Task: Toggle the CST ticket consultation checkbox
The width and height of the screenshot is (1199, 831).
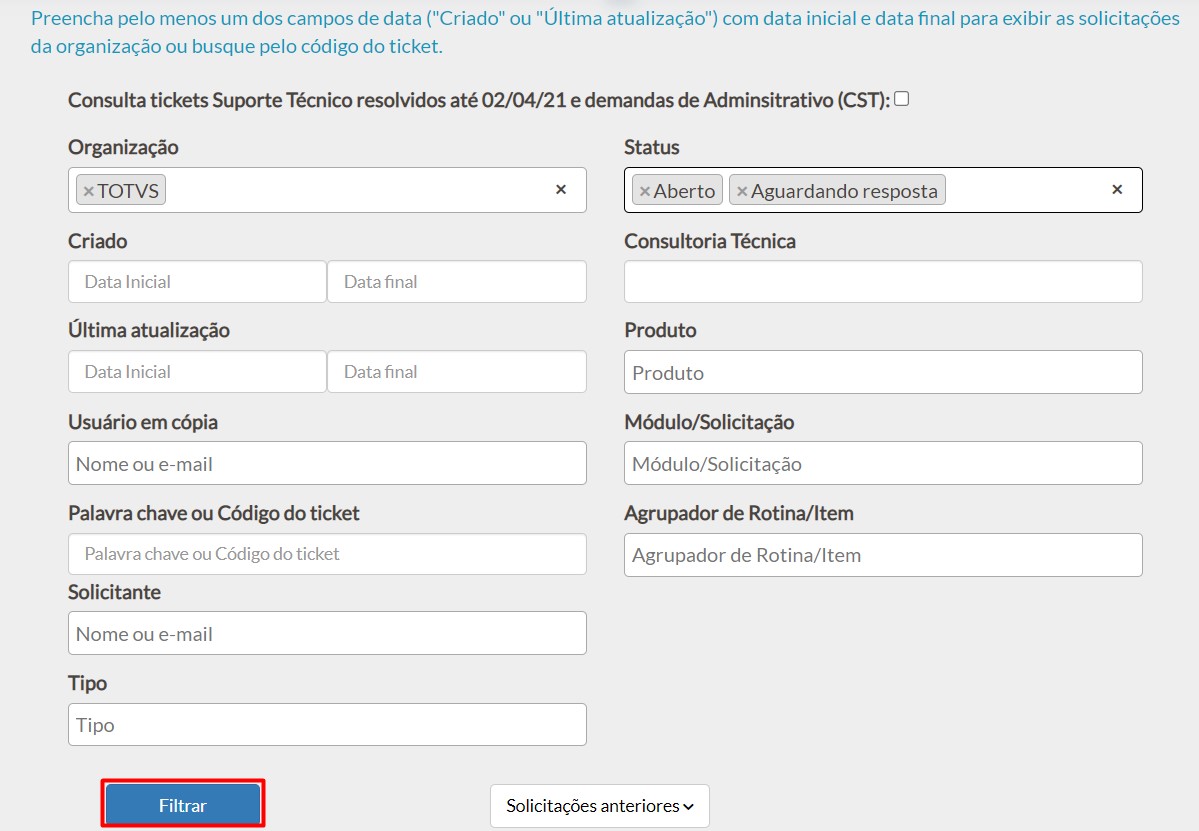Action: point(902,99)
